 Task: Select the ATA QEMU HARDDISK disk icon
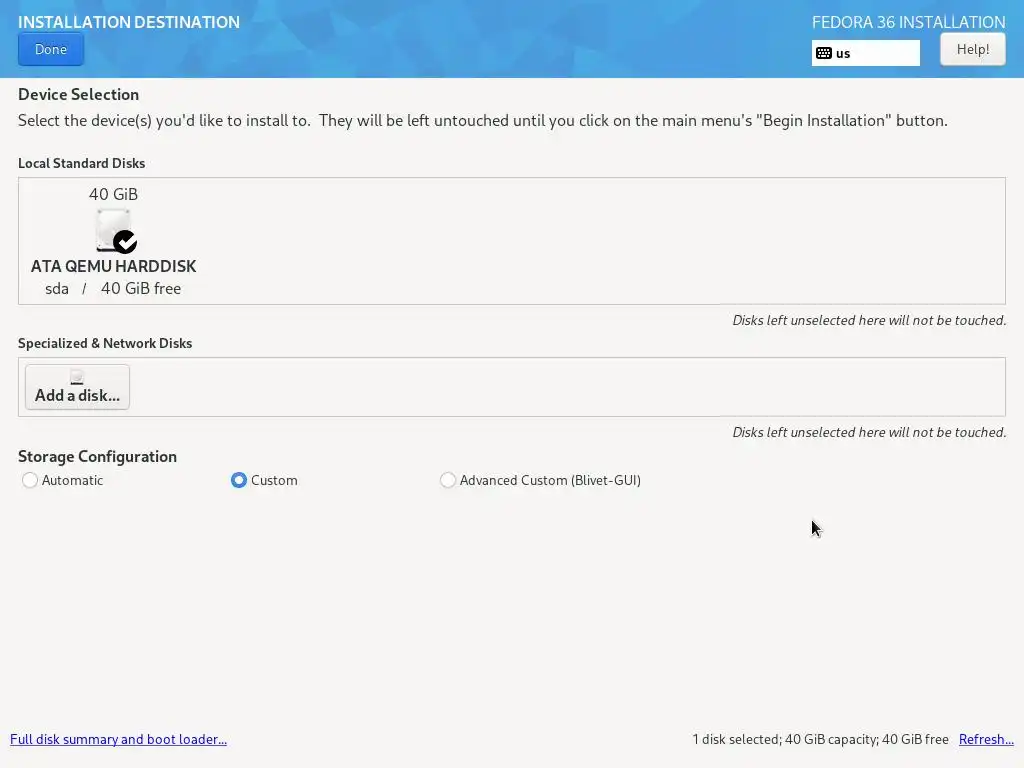114,231
